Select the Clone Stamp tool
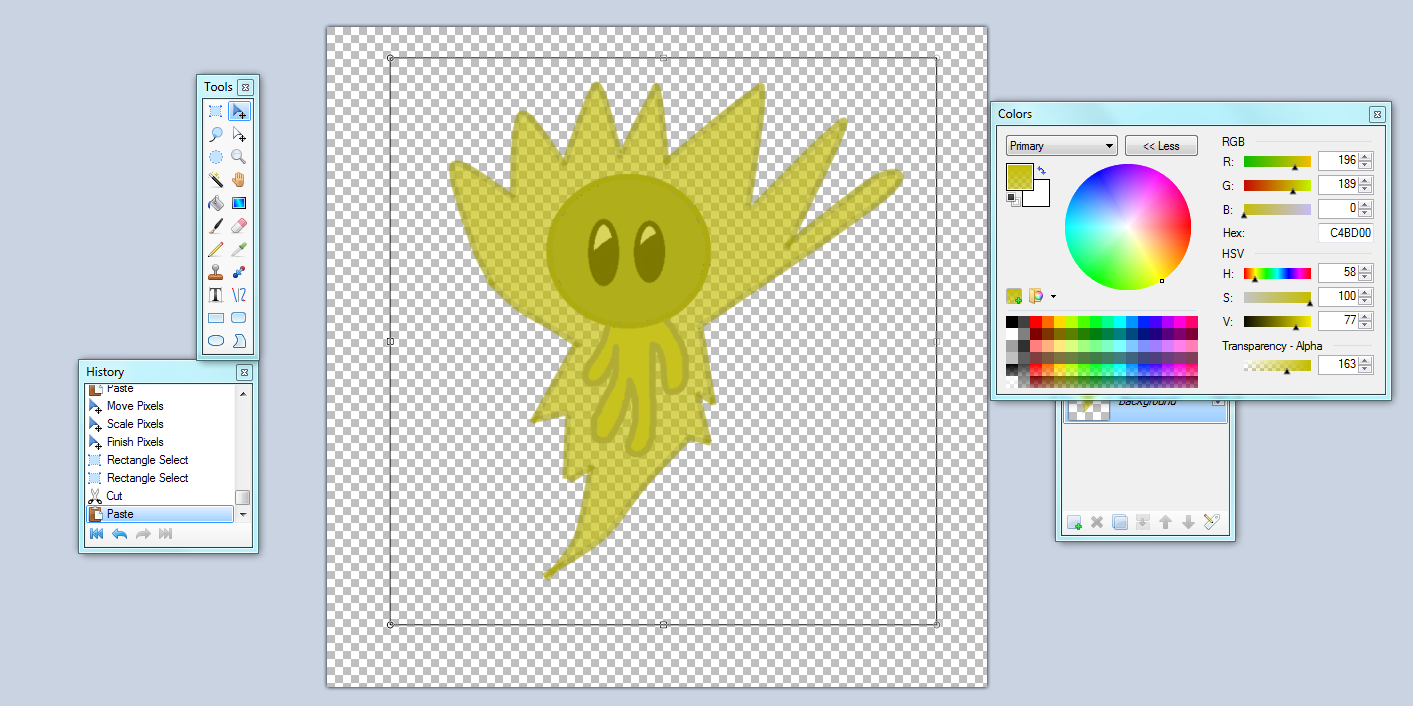This screenshot has width=1413, height=706. pyautogui.click(x=215, y=272)
